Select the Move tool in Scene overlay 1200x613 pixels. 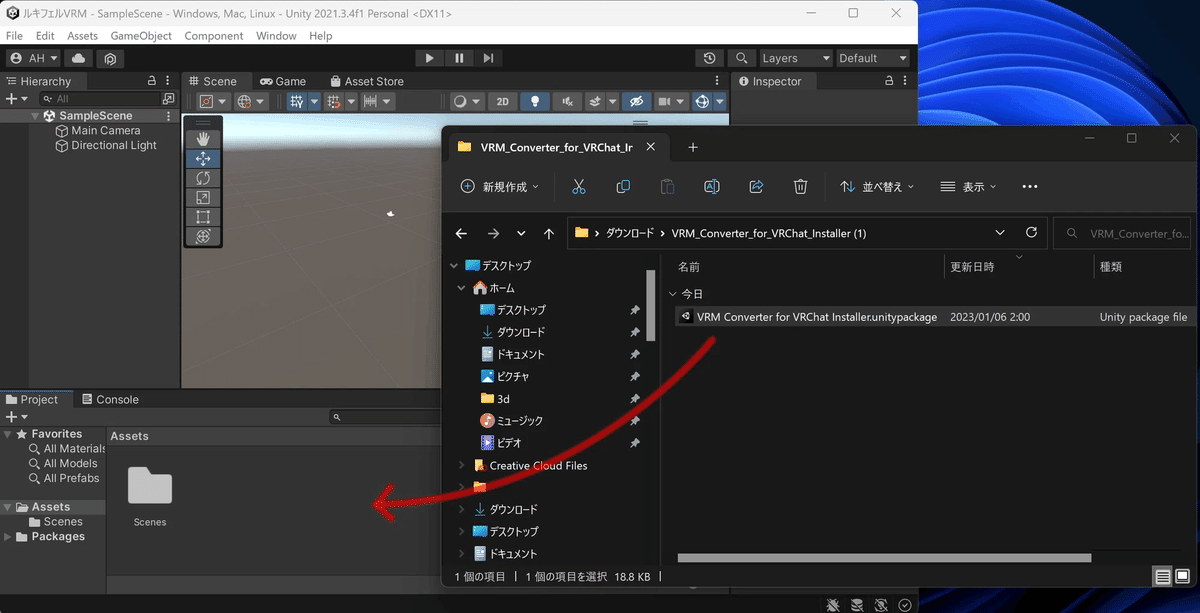(203, 158)
